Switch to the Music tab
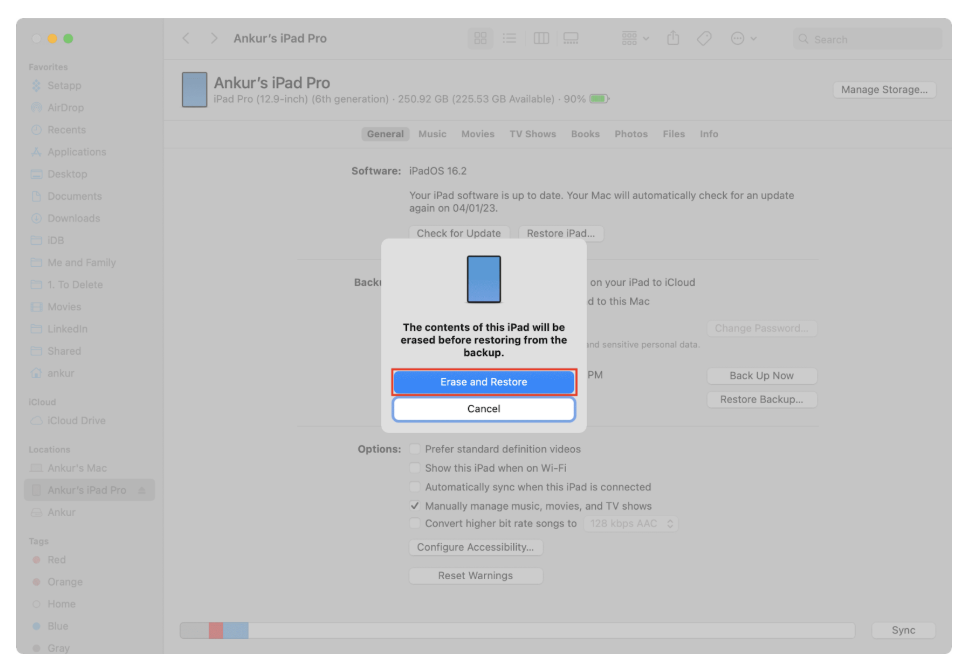This screenshot has width=972, height=666. pos(432,134)
